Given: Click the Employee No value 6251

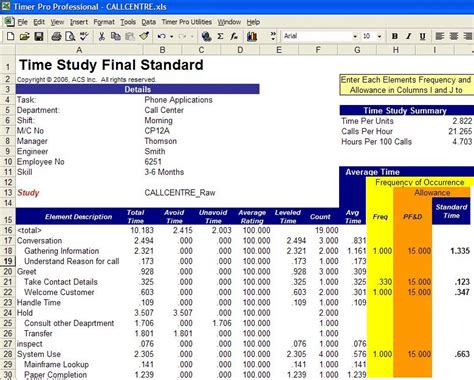Looking at the screenshot, I should pyautogui.click(x=153, y=162).
